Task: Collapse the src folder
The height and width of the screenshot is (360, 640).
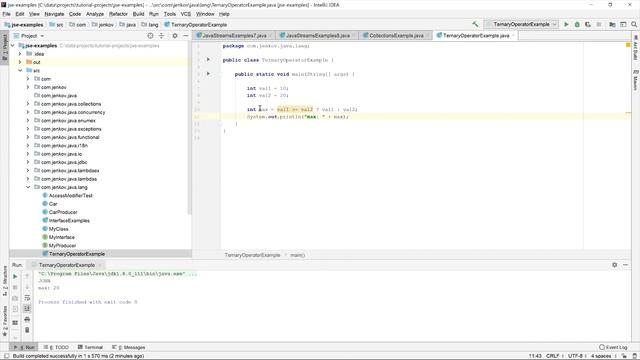Action: coord(20,71)
